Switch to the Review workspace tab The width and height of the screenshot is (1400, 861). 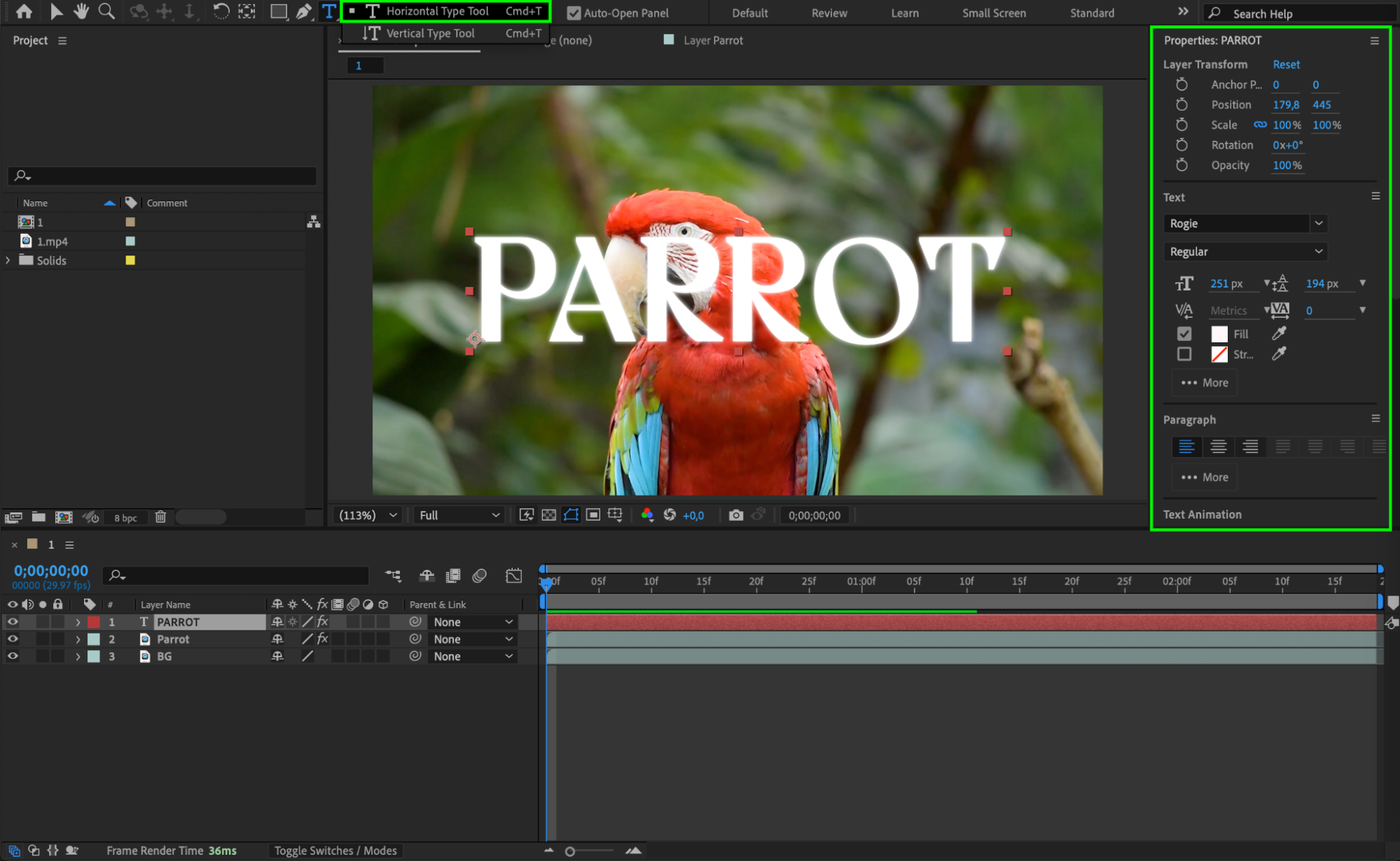click(829, 13)
